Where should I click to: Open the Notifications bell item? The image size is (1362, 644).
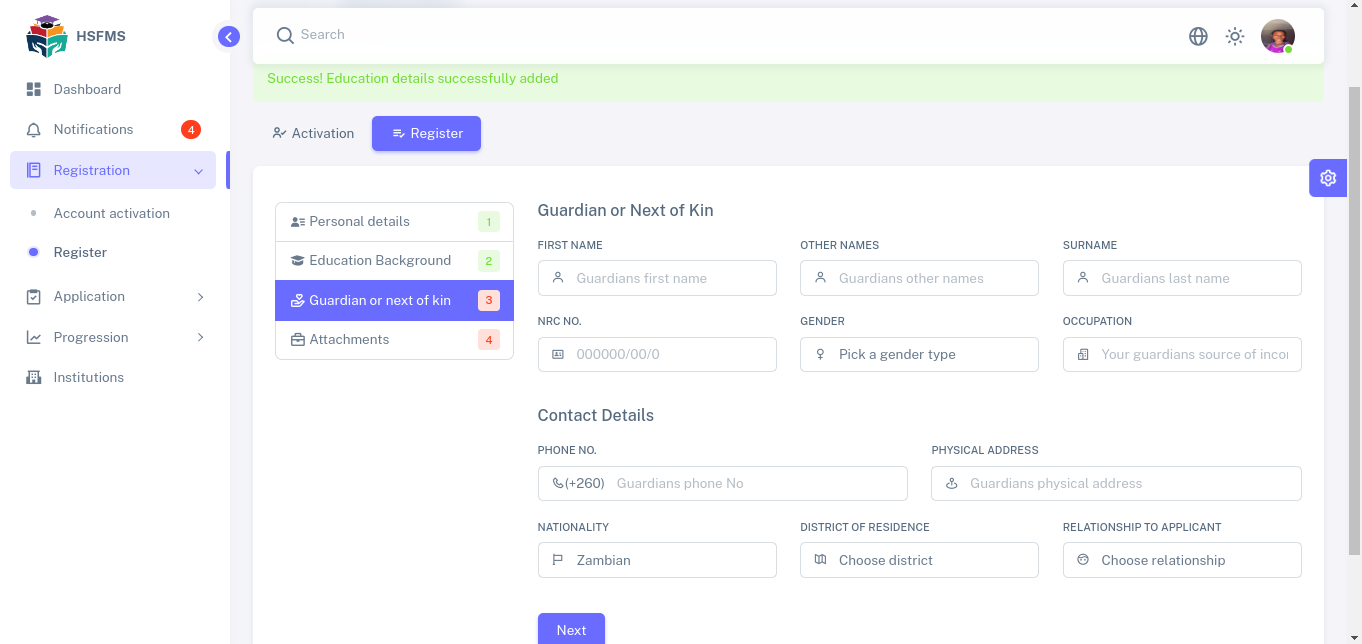coord(93,130)
